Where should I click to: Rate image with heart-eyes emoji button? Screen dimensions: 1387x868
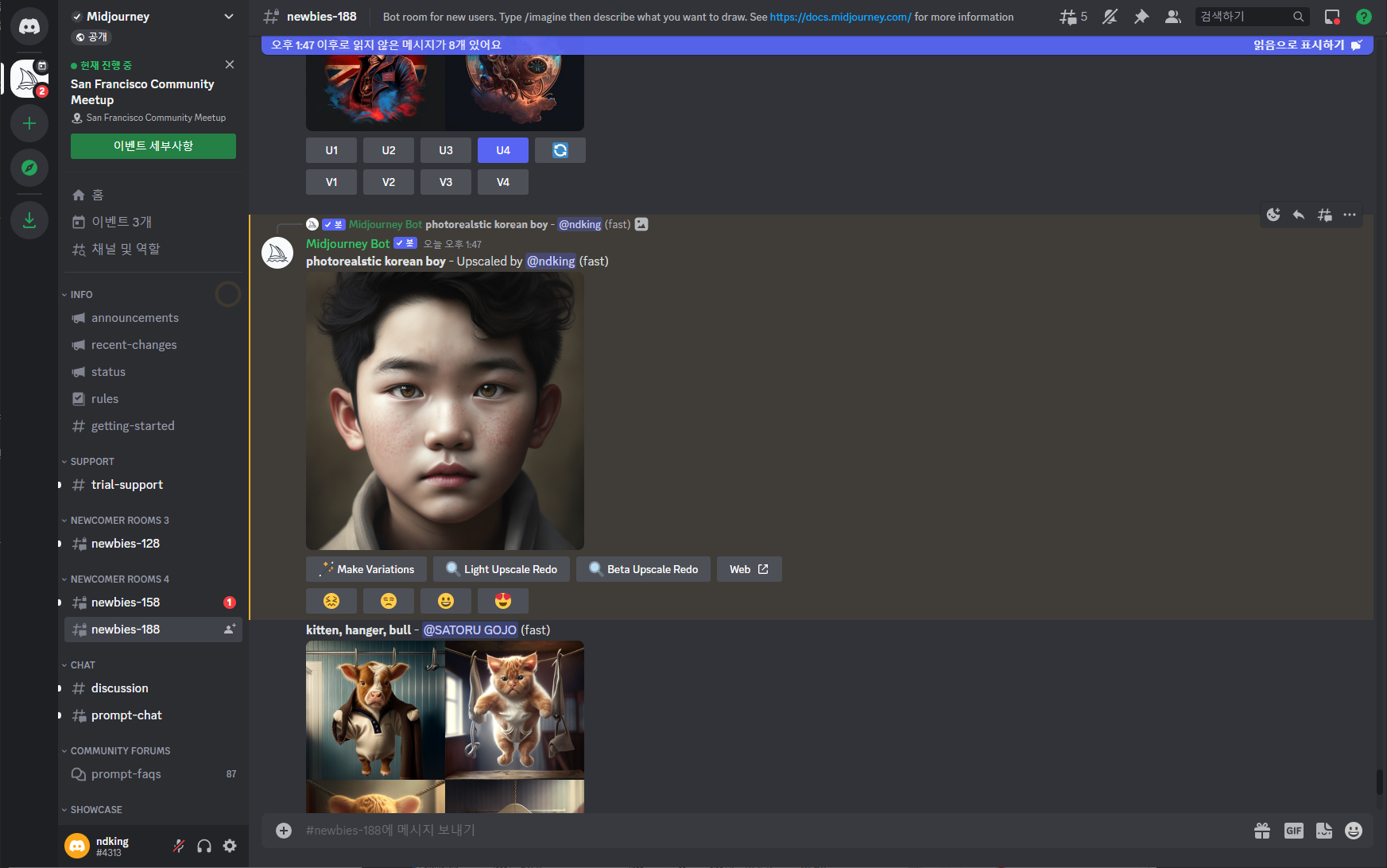tap(503, 601)
